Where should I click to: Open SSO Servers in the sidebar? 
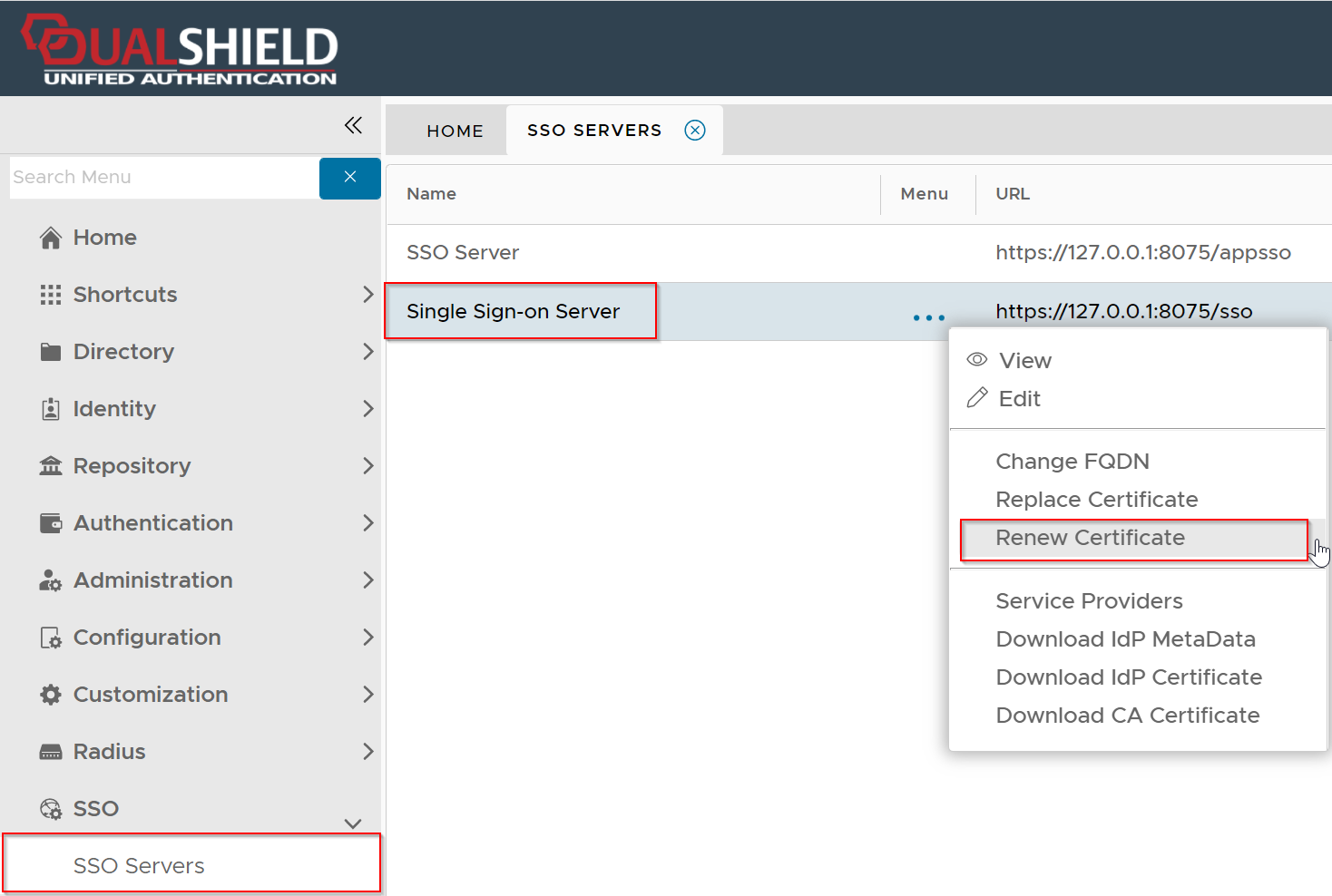point(139,866)
